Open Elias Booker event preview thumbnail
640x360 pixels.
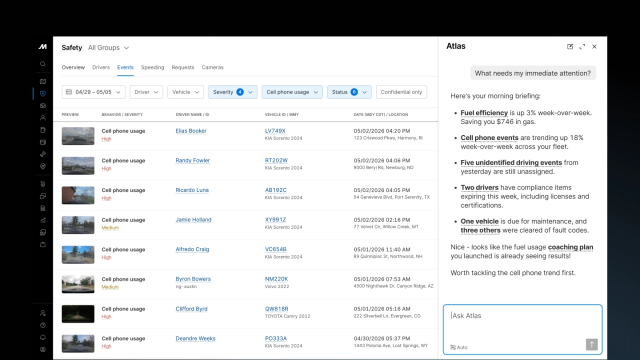coord(78,136)
